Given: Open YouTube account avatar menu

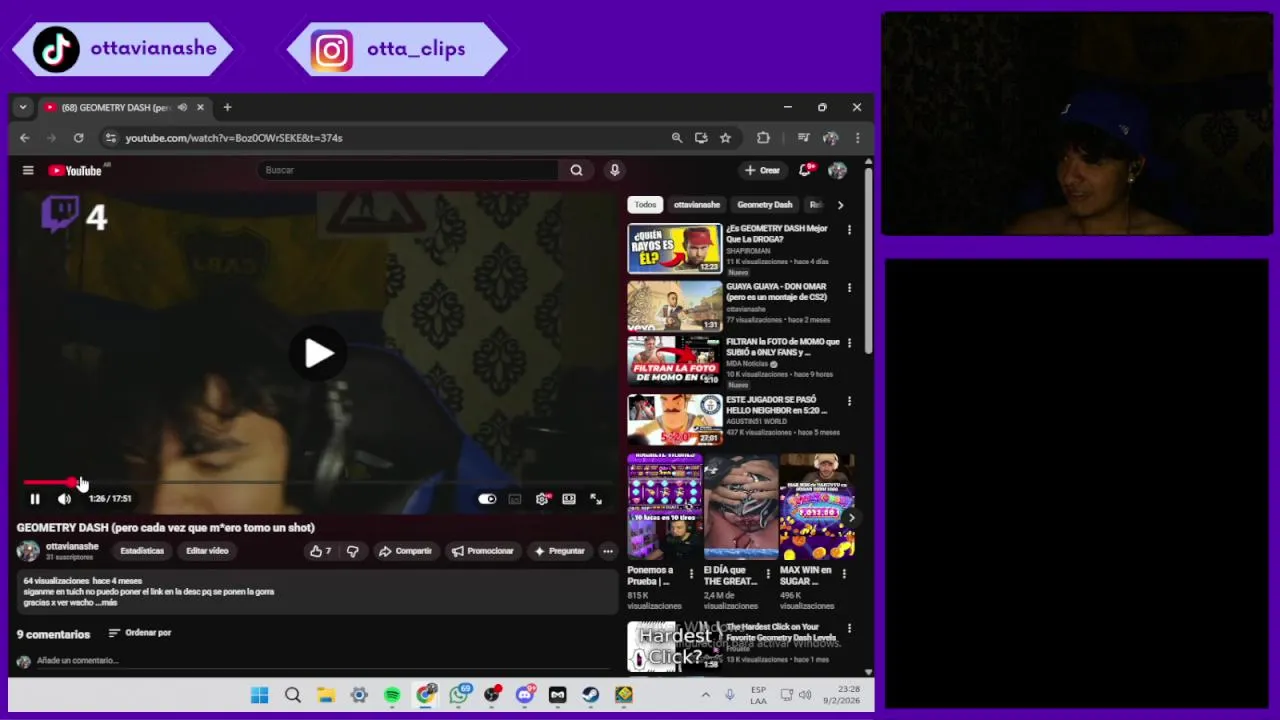Looking at the screenshot, I should coord(837,170).
